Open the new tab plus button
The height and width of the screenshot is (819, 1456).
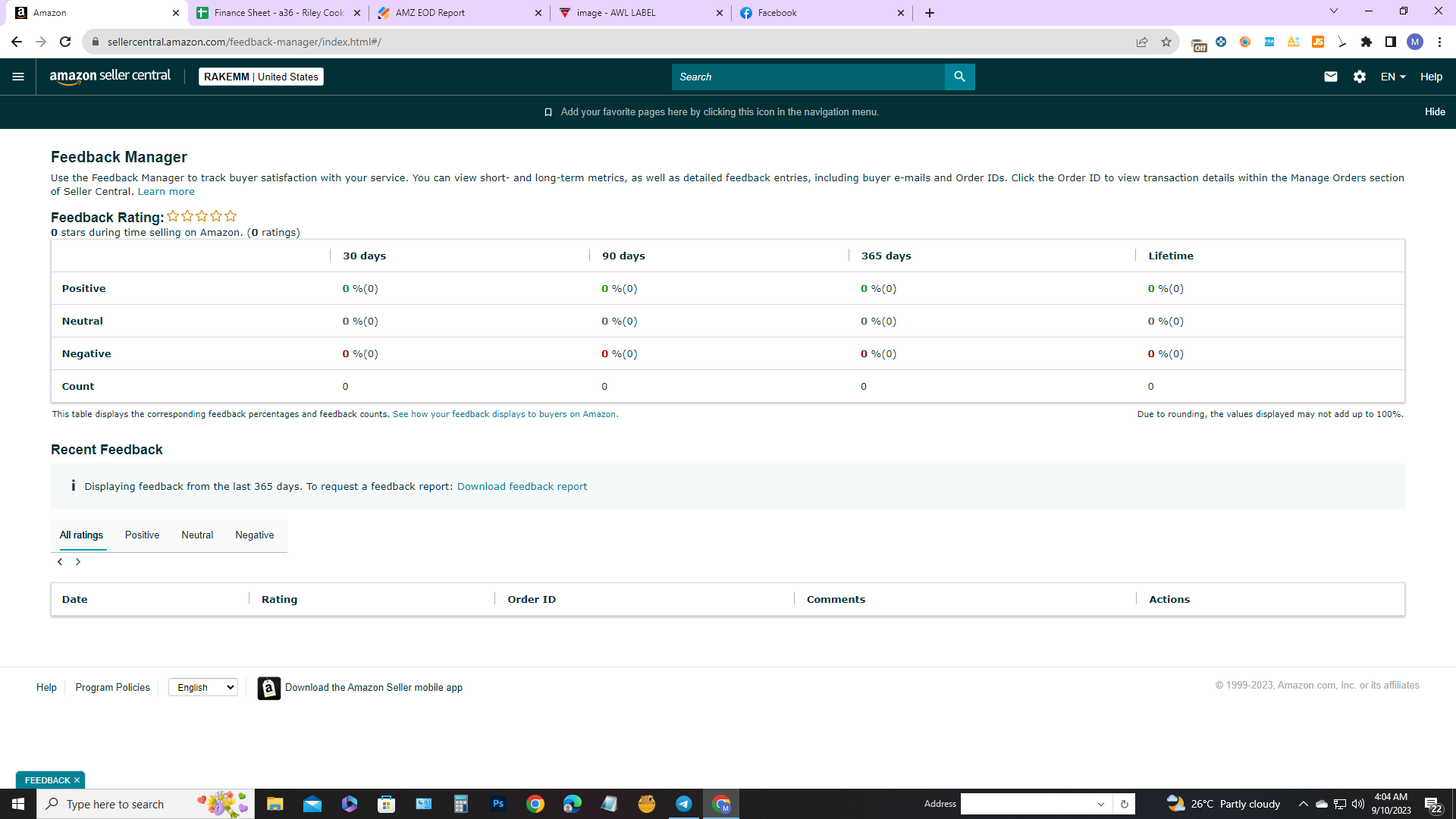pos(930,13)
